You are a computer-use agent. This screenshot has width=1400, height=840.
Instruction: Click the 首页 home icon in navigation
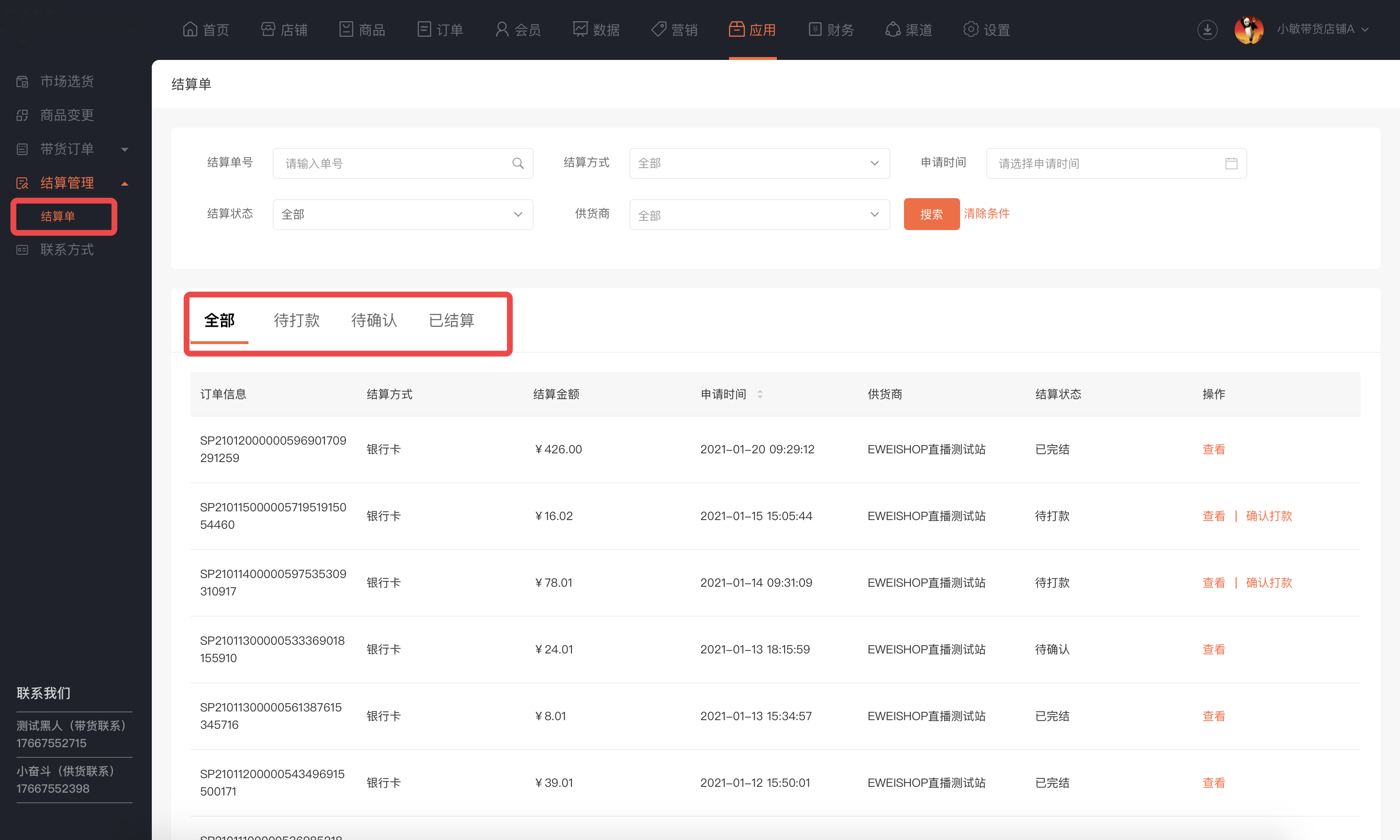click(x=190, y=29)
